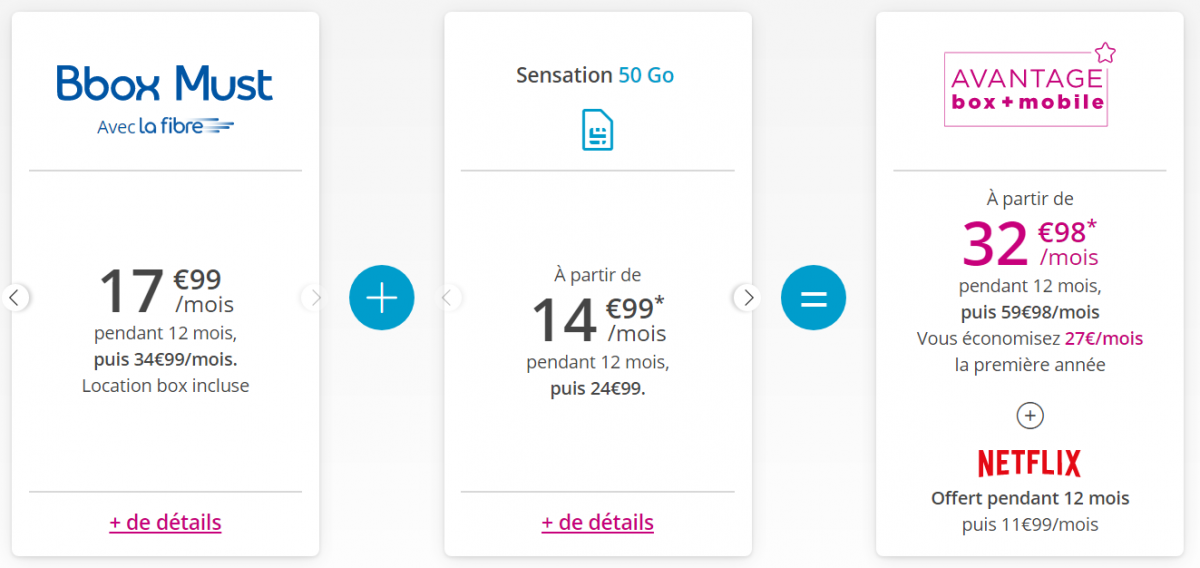Click the blue plus circle icon
This screenshot has width=1200, height=568.
pos(381,297)
